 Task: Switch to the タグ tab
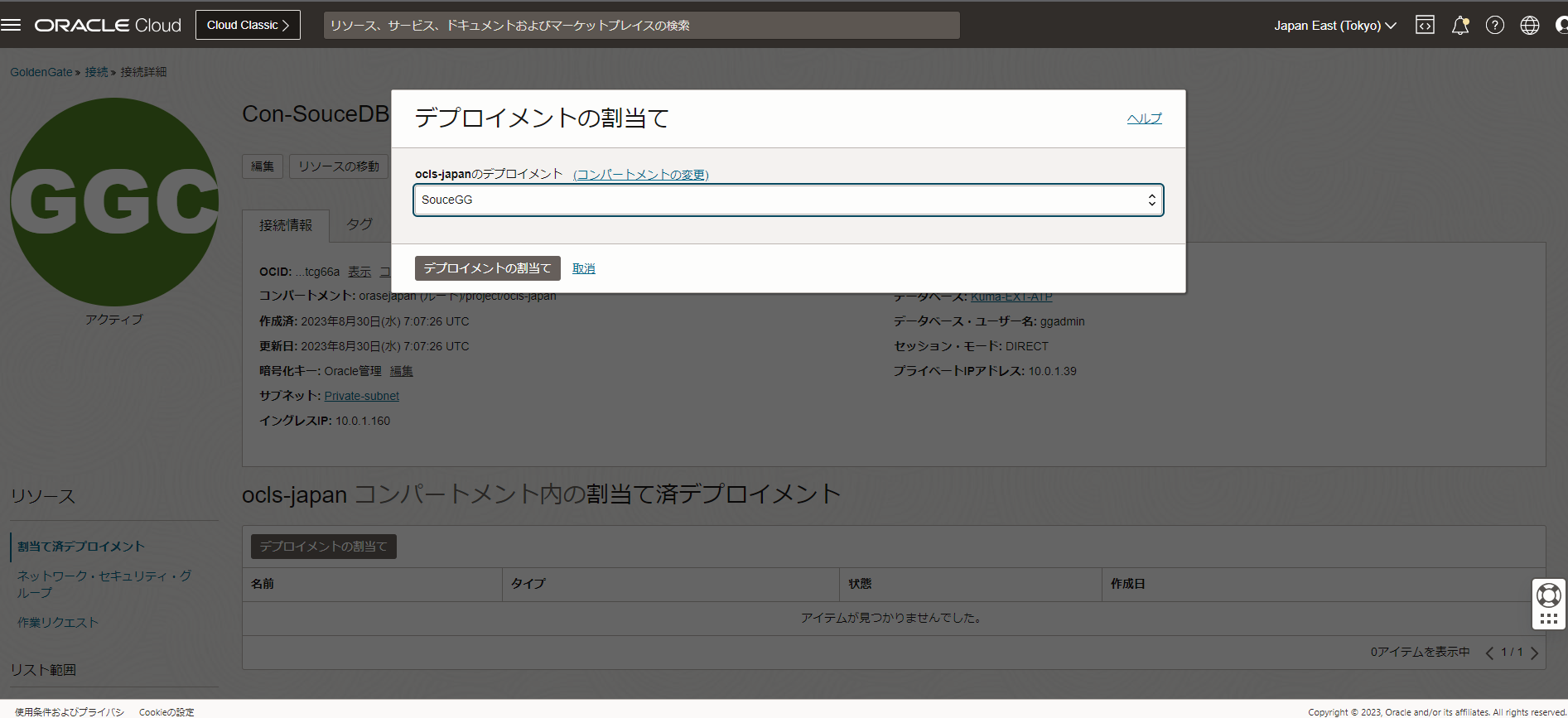pyautogui.click(x=359, y=224)
